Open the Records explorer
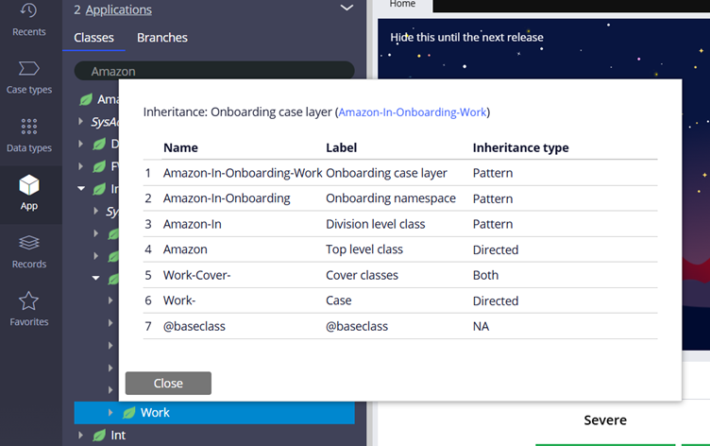The height and width of the screenshot is (446, 710). [x=29, y=251]
